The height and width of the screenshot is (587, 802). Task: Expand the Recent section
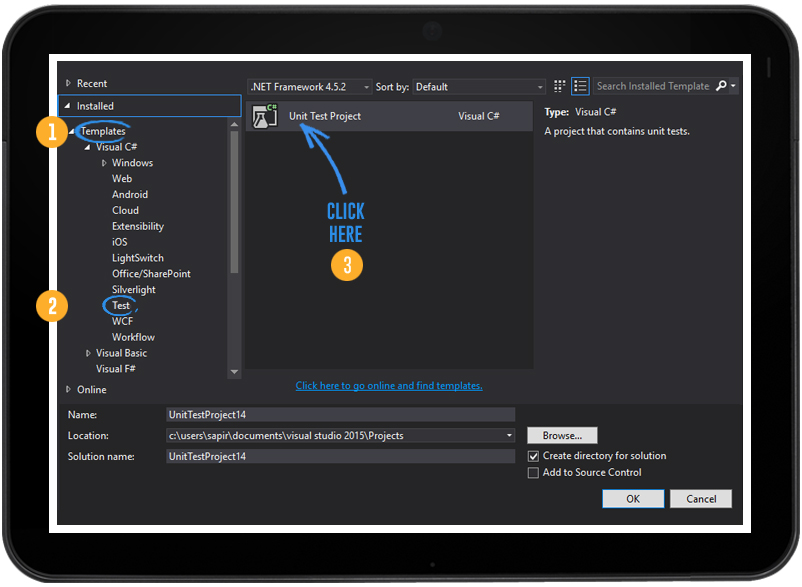[x=68, y=83]
